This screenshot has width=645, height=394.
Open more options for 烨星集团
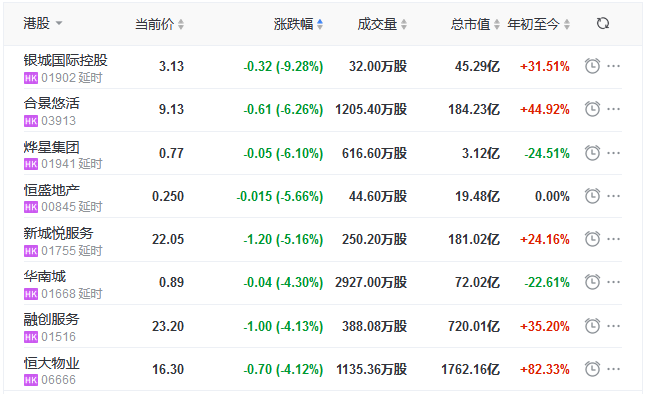(613, 153)
